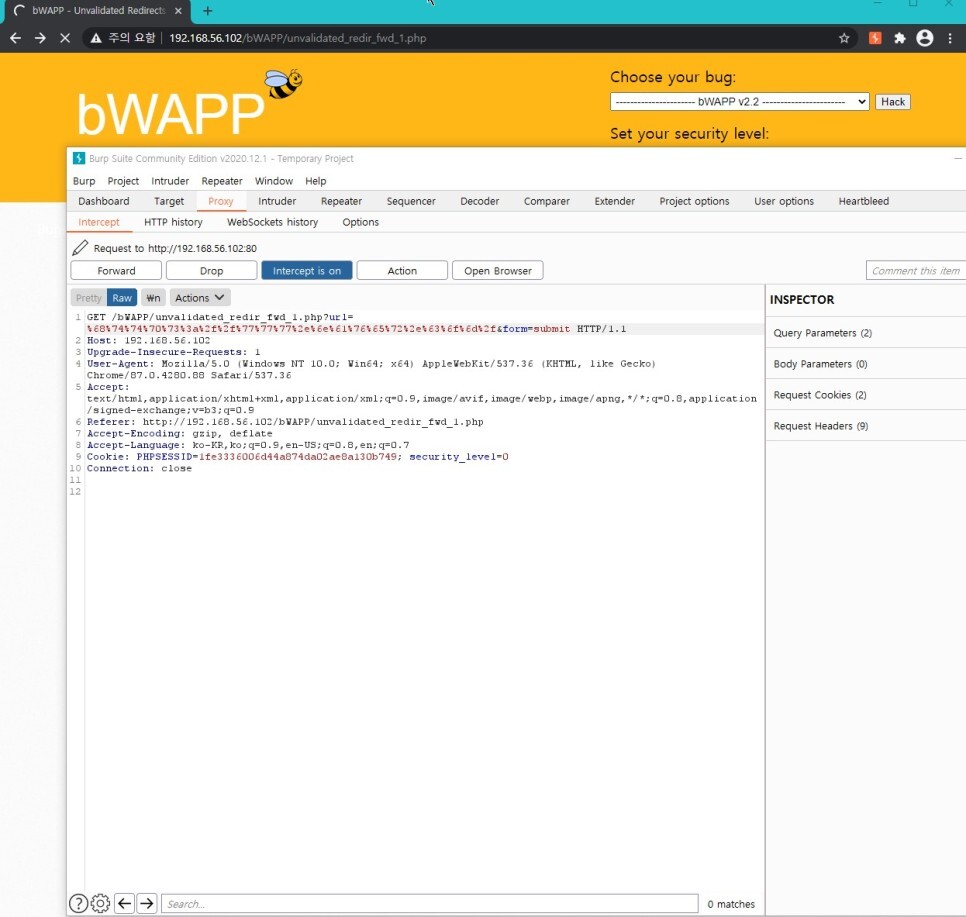The height and width of the screenshot is (917, 966).
Task: Click the orange Burp extension icon
Action: coord(875,38)
